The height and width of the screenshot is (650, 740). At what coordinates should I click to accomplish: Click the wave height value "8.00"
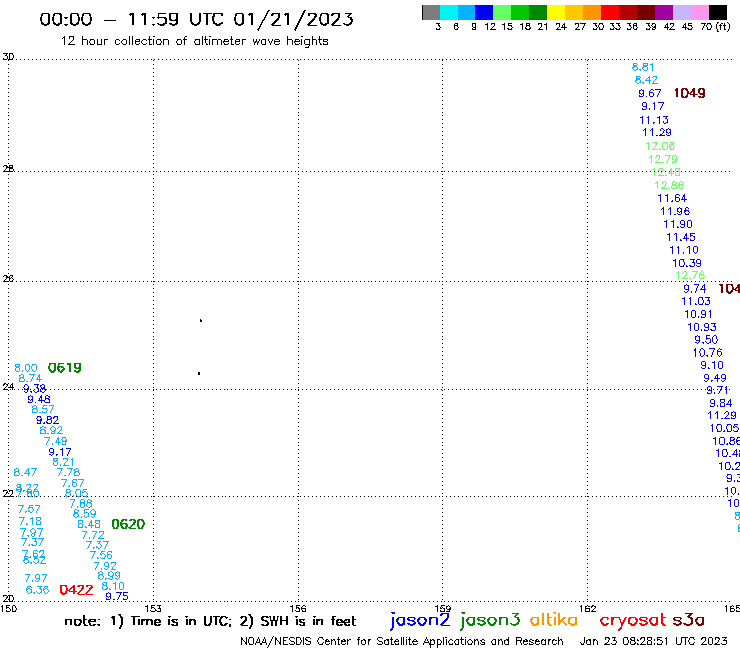pos(25,368)
